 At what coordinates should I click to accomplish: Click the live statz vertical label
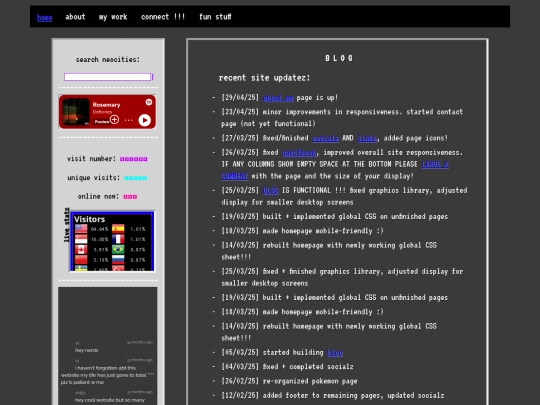pos(67,225)
